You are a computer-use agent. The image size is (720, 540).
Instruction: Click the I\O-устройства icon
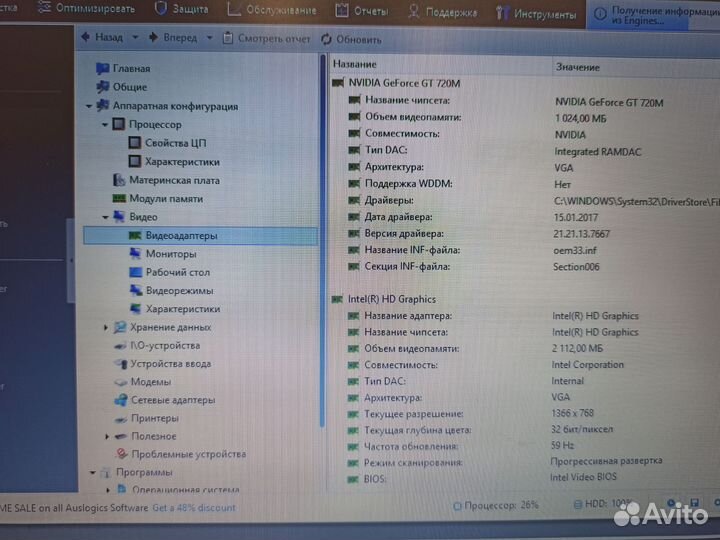tap(120, 345)
